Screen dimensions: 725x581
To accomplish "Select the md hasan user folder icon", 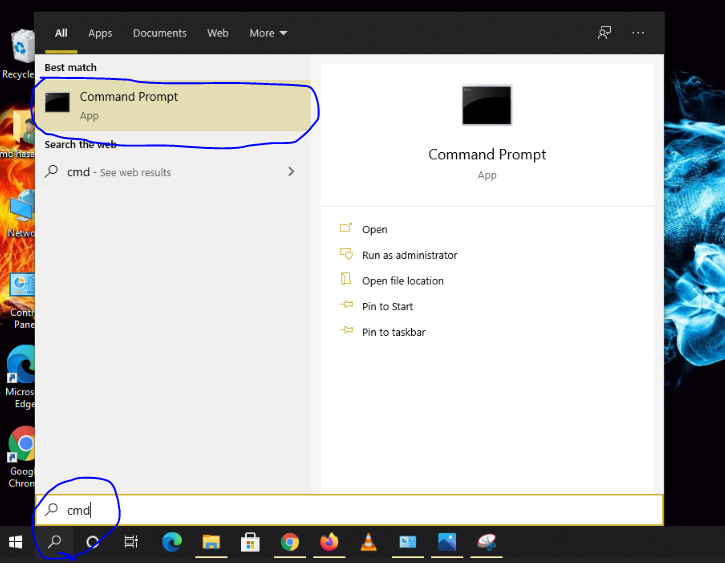I will (x=18, y=134).
